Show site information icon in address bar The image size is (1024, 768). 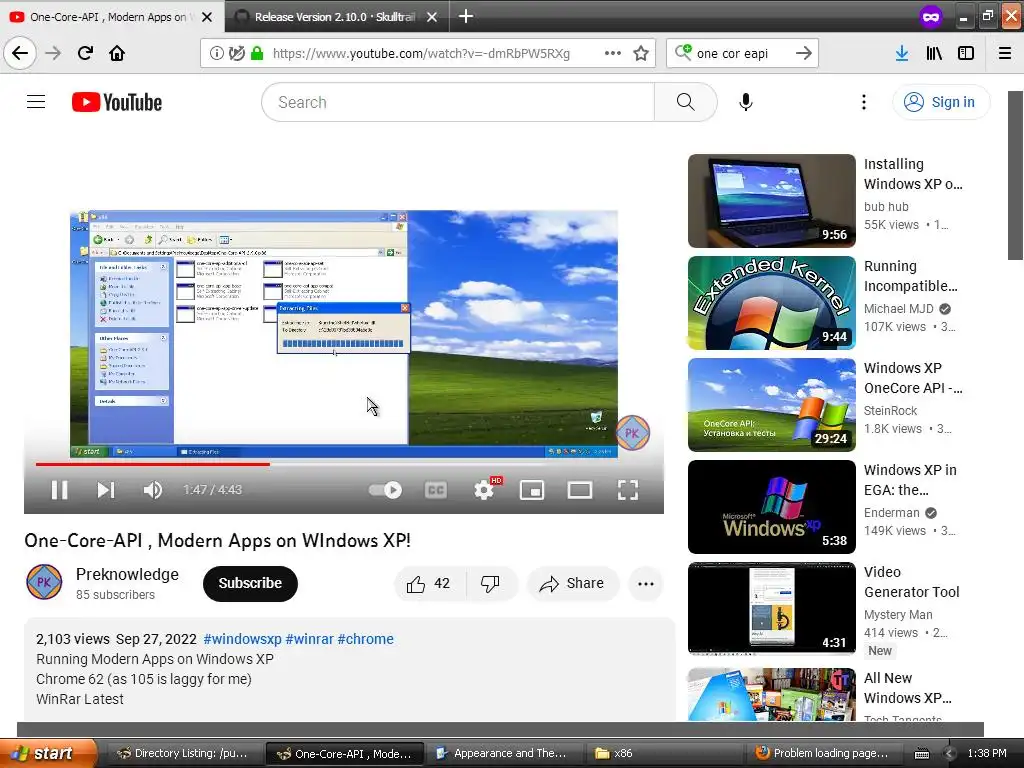216,53
